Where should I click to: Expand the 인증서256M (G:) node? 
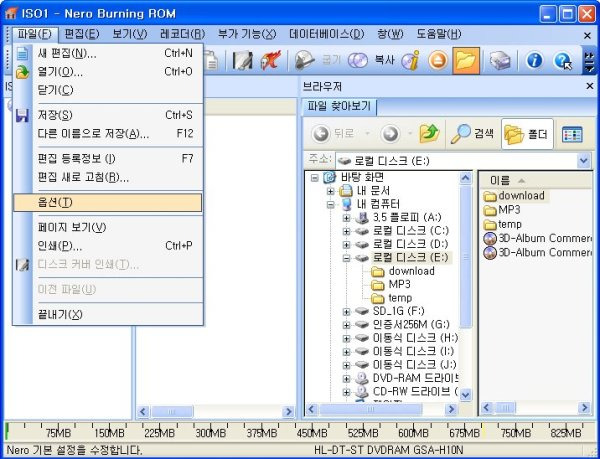[346, 325]
